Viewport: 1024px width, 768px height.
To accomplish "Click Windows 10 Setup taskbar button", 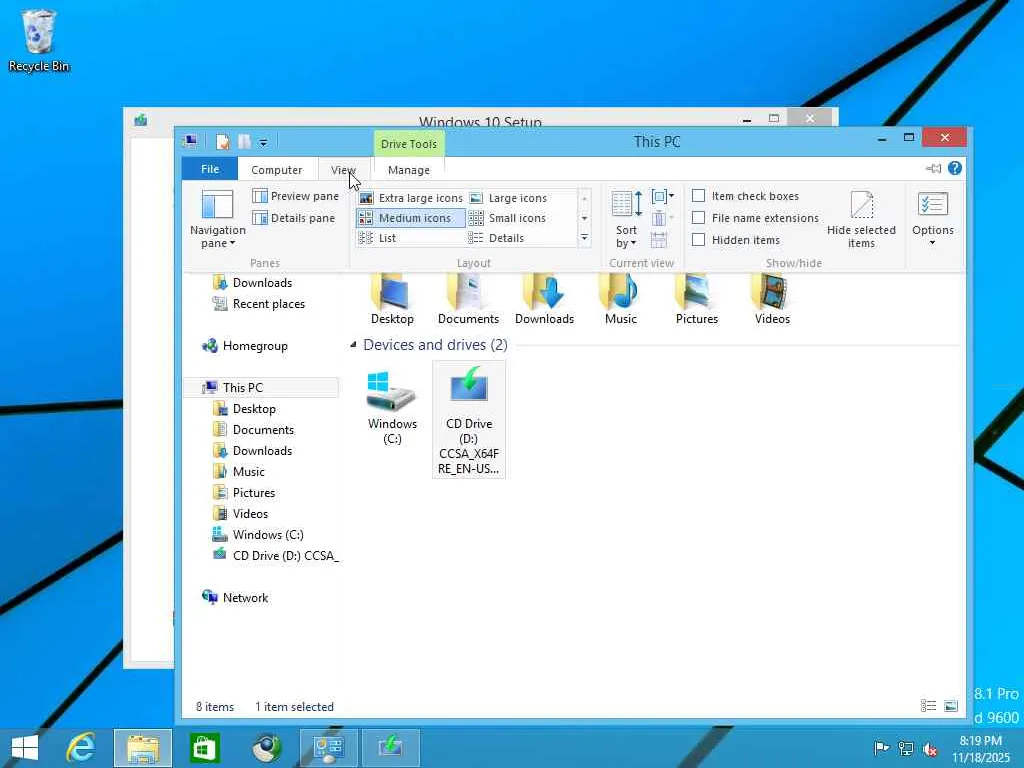I will click(390, 748).
